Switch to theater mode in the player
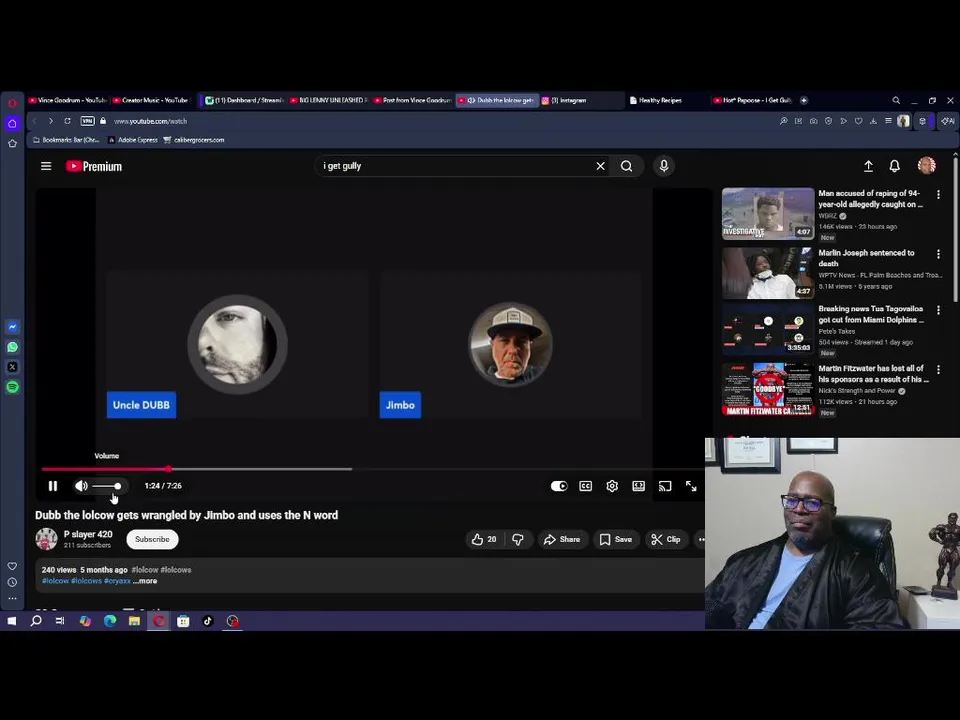 [638, 486]
